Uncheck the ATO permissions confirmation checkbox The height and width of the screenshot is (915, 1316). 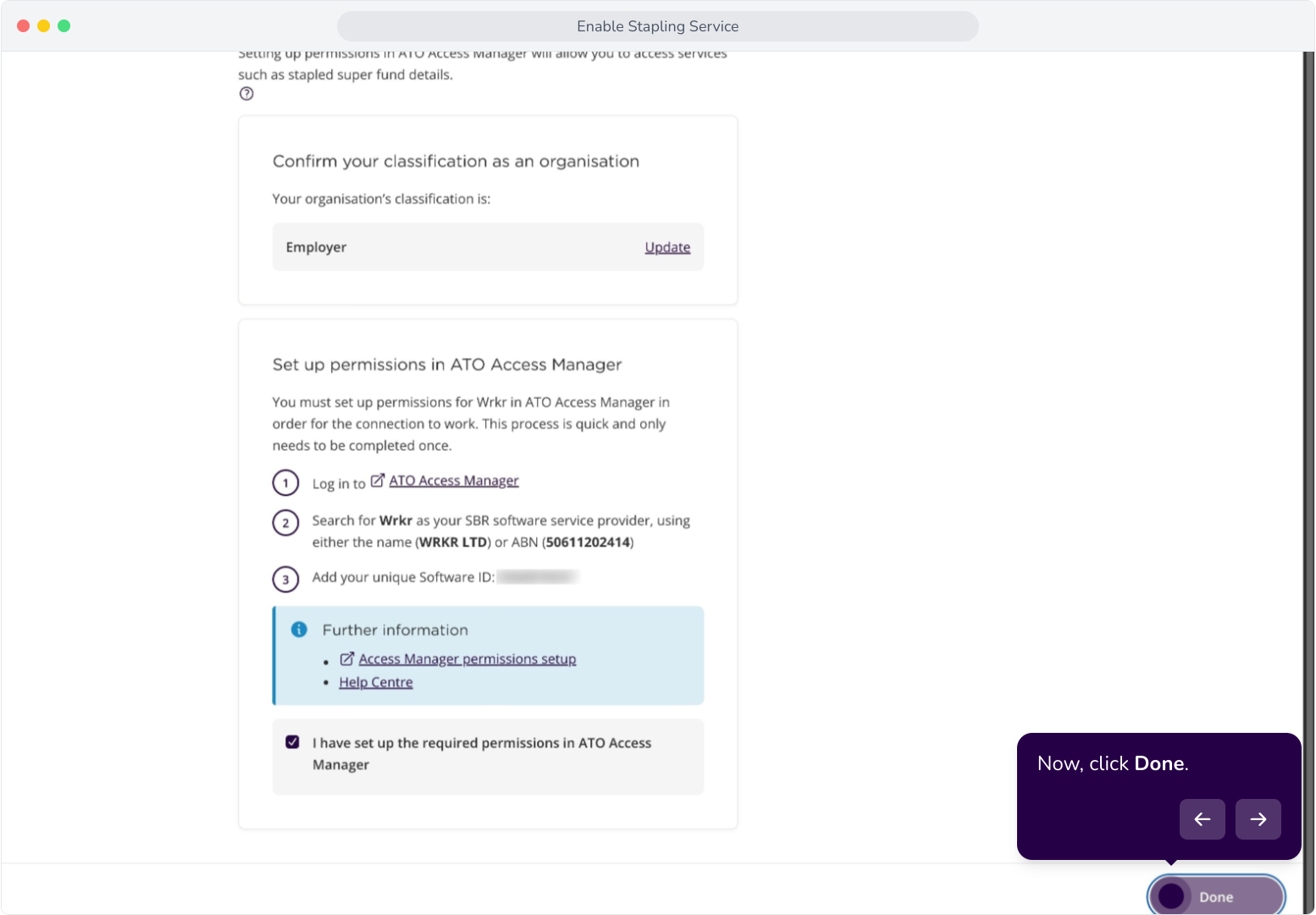coord(292,742)
